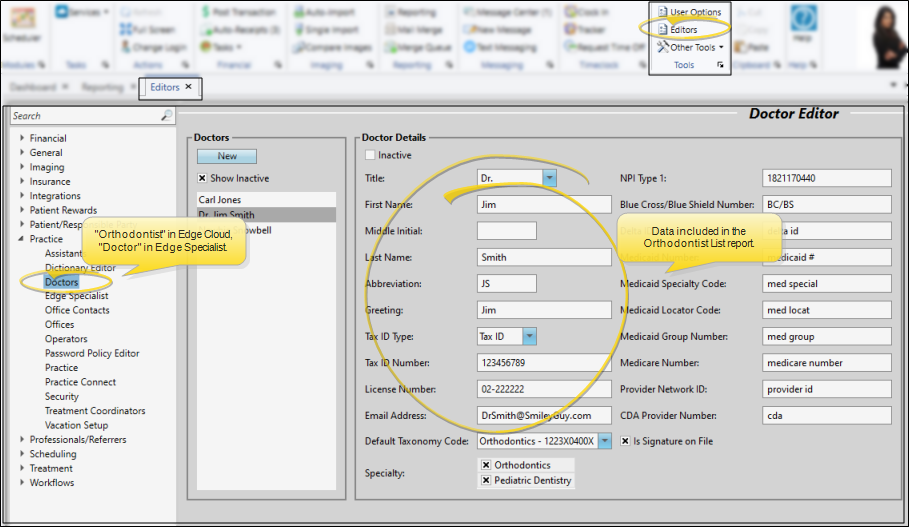Click the Help icon in the ribbon
This screenshot has height=528, width=909.
coord(802,22)
